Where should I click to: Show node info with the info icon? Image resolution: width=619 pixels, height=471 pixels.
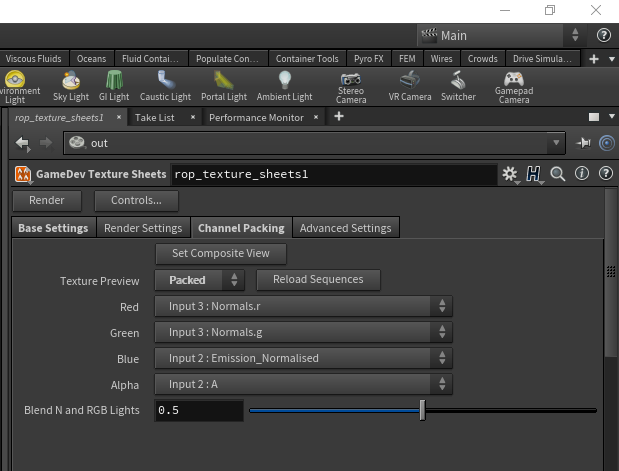581,173
